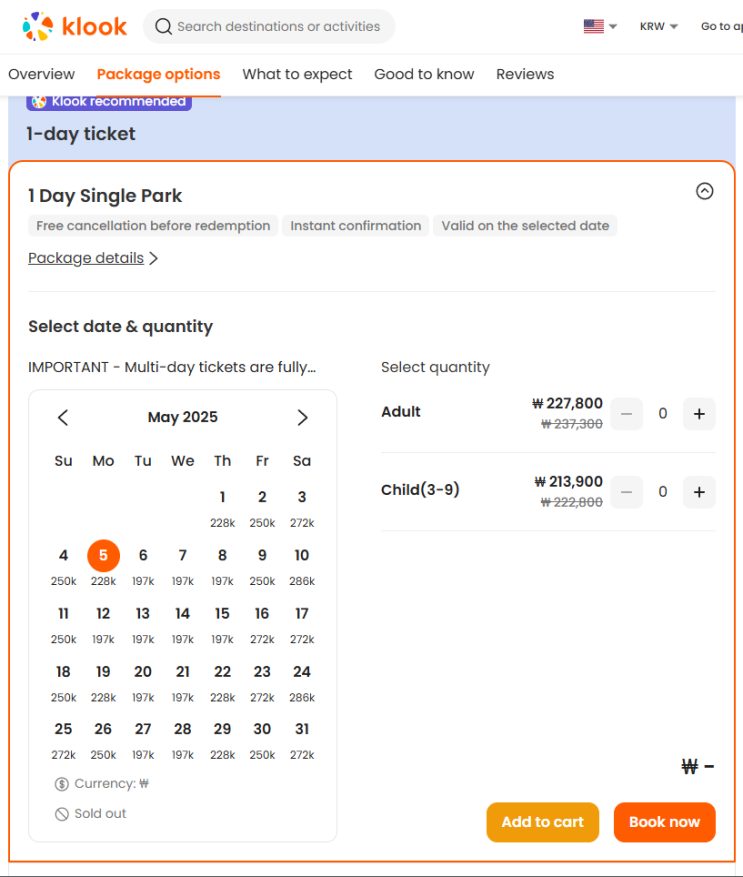
Task: Switch to the What to expect tab
Action: tap(297, 74)
